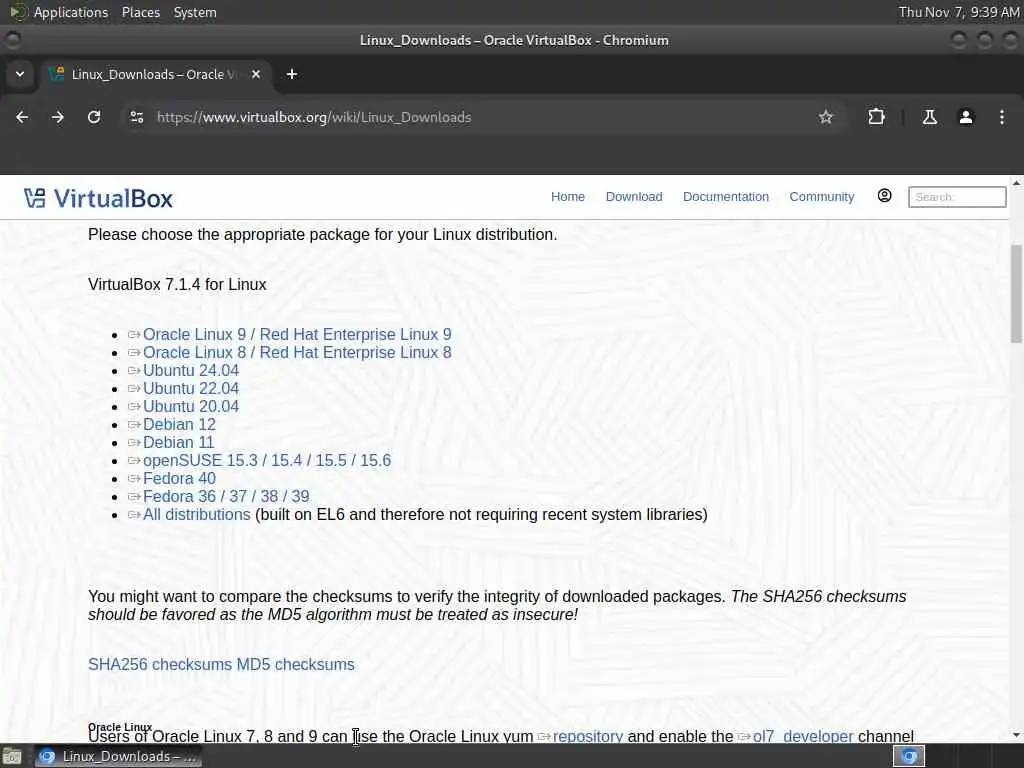Open the browser profile icon
This screenshot has width=1024, height=768.
coord(966,117)
